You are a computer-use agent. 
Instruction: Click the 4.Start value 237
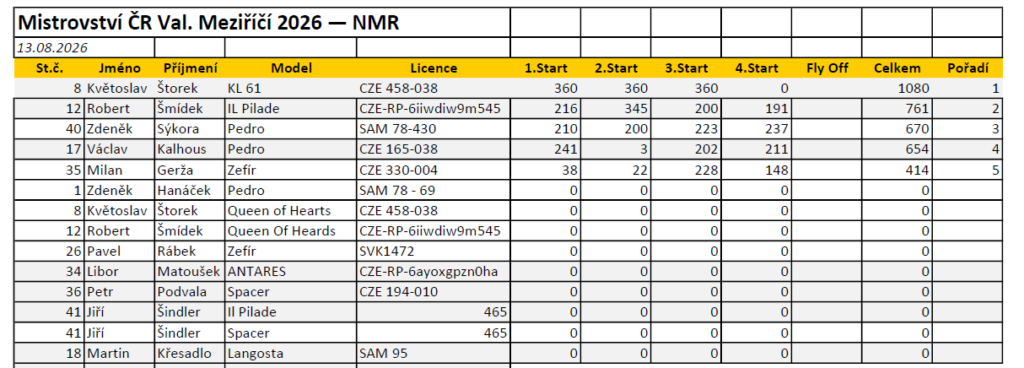[x=756, y=129]
